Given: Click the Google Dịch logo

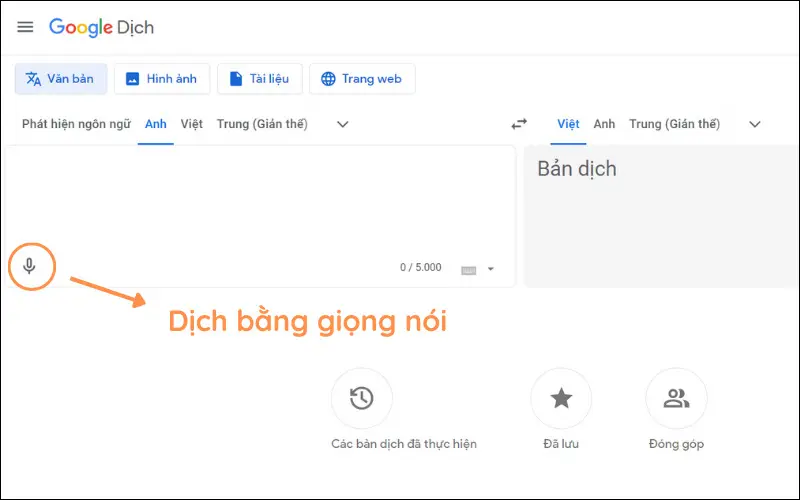Looking at the screenshot, I should point(101,27).
